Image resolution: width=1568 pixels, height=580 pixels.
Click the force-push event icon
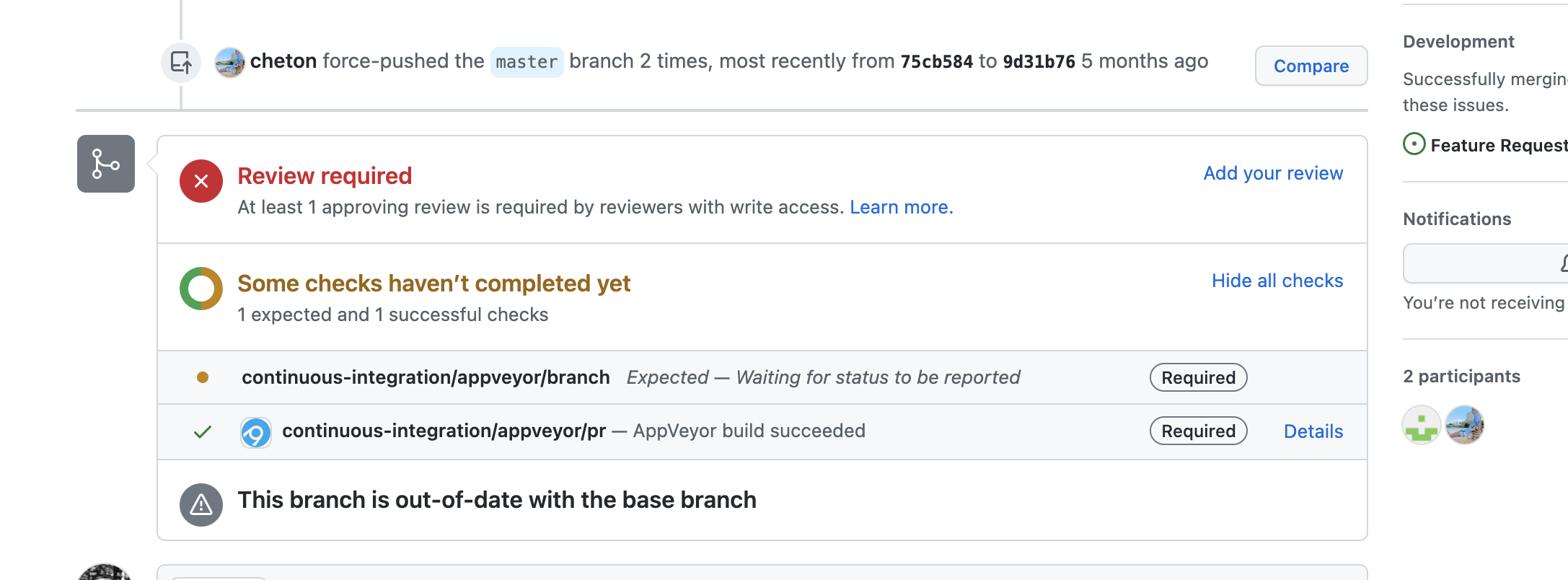[181, 63]
